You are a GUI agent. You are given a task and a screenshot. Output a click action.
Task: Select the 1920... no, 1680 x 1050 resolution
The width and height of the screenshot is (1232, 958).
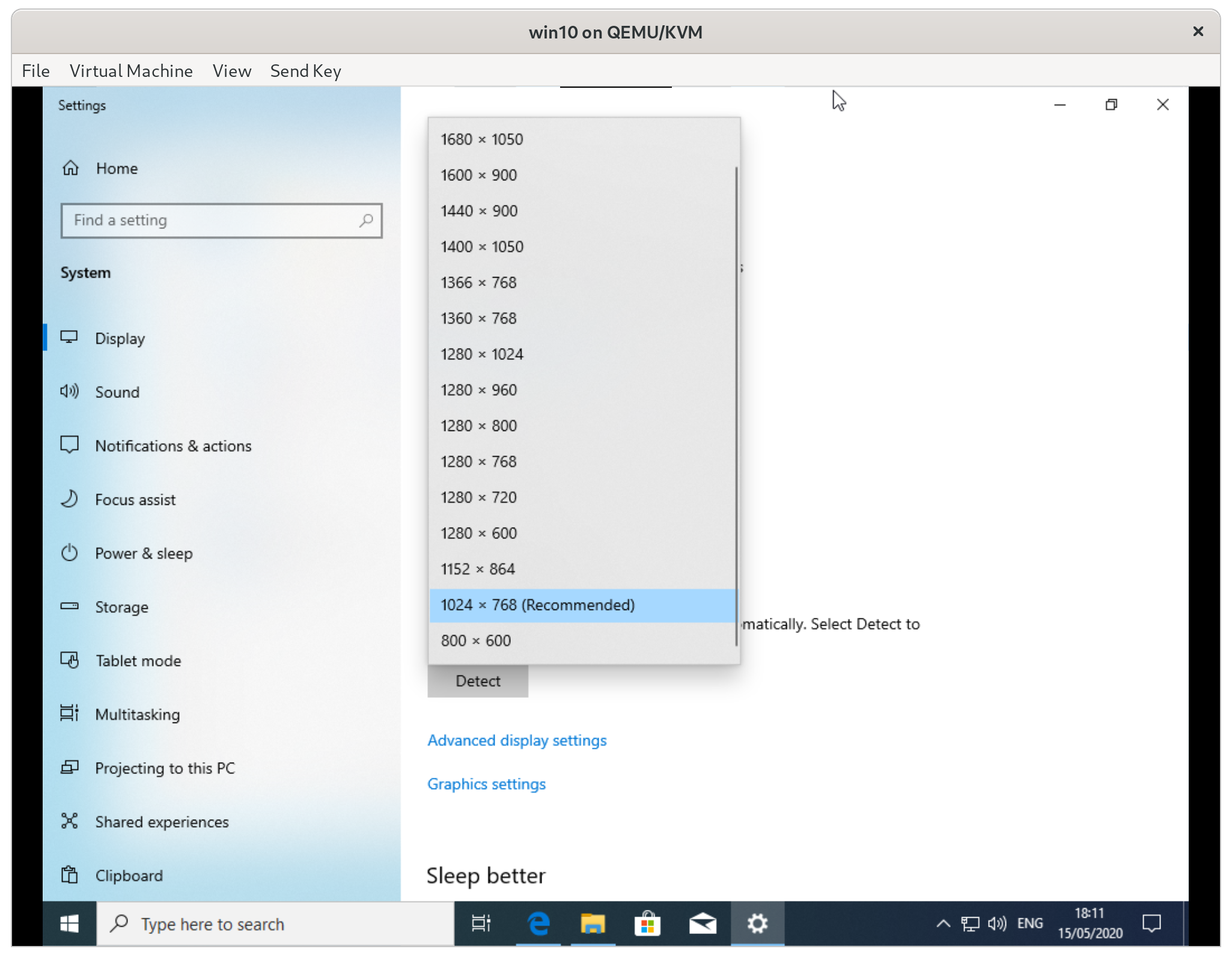(x=481, y=139)
